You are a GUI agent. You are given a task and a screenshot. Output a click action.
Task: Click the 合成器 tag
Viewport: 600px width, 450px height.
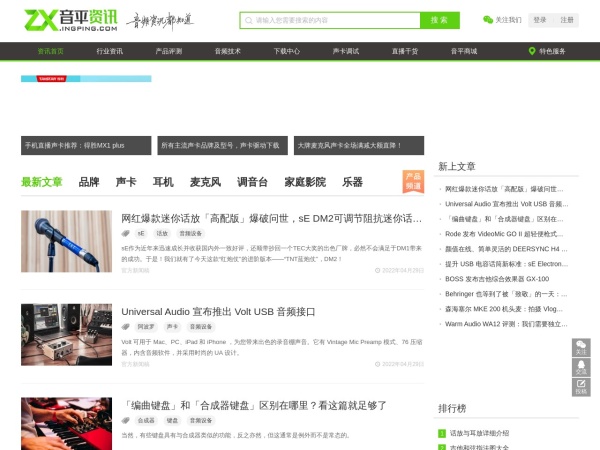[x=146, y=421]
